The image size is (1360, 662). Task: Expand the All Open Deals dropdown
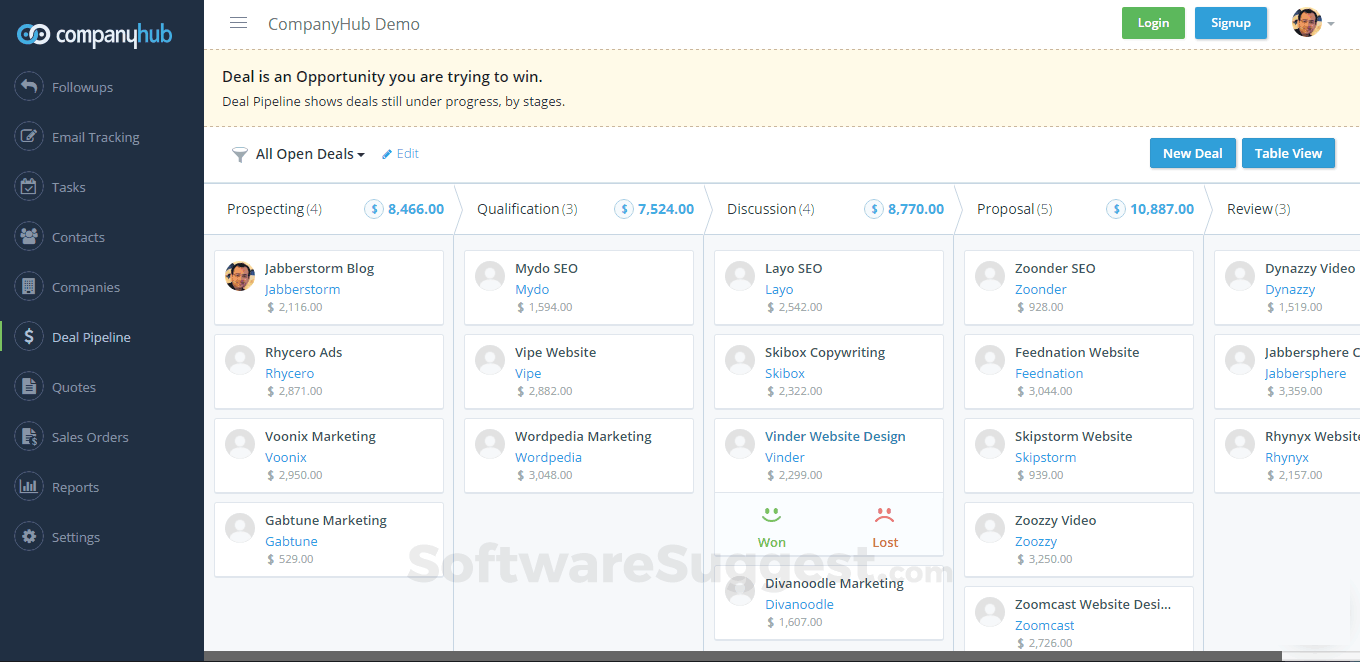310,154
